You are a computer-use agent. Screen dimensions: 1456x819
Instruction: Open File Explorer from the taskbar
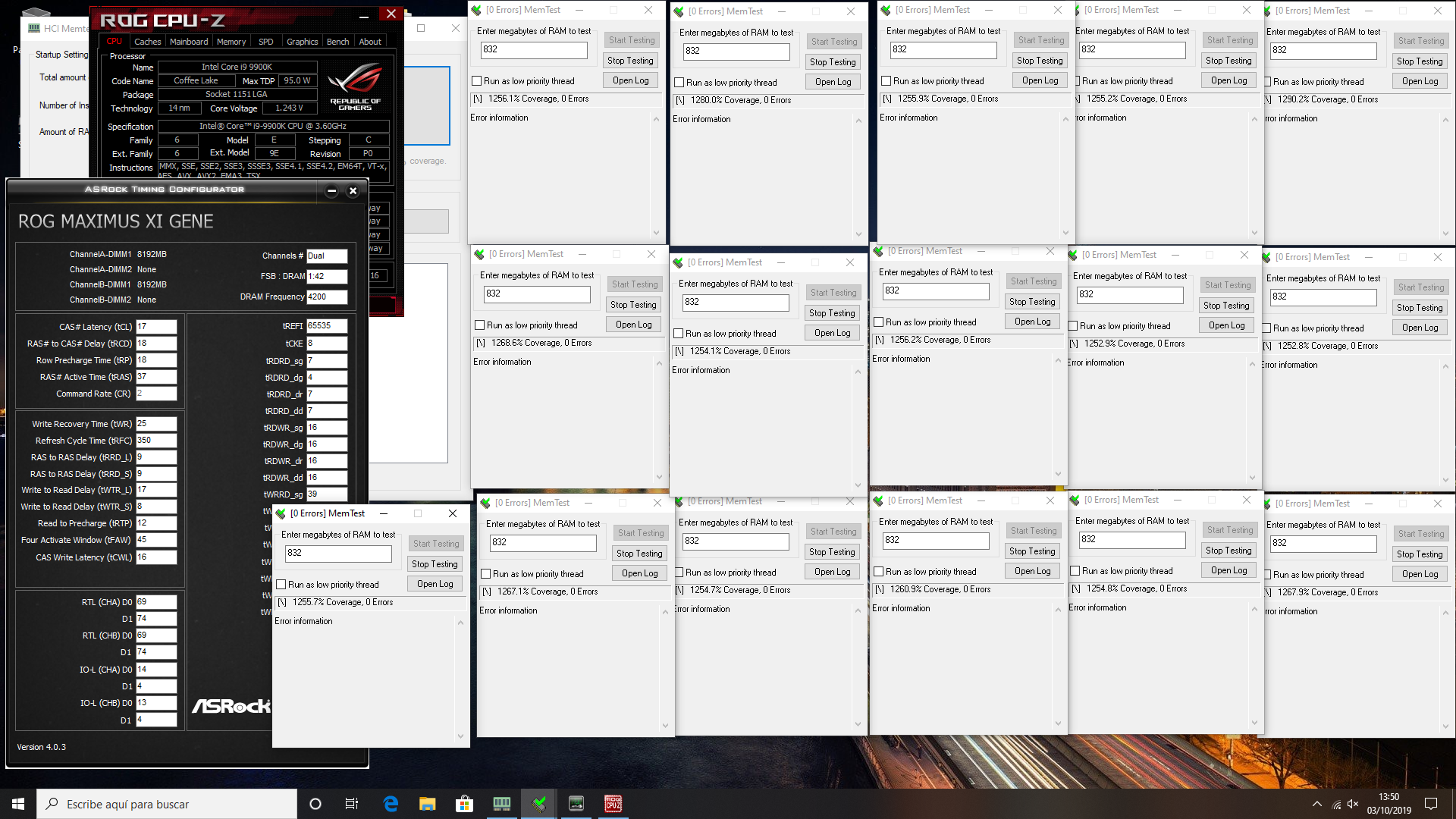point(428,804)
